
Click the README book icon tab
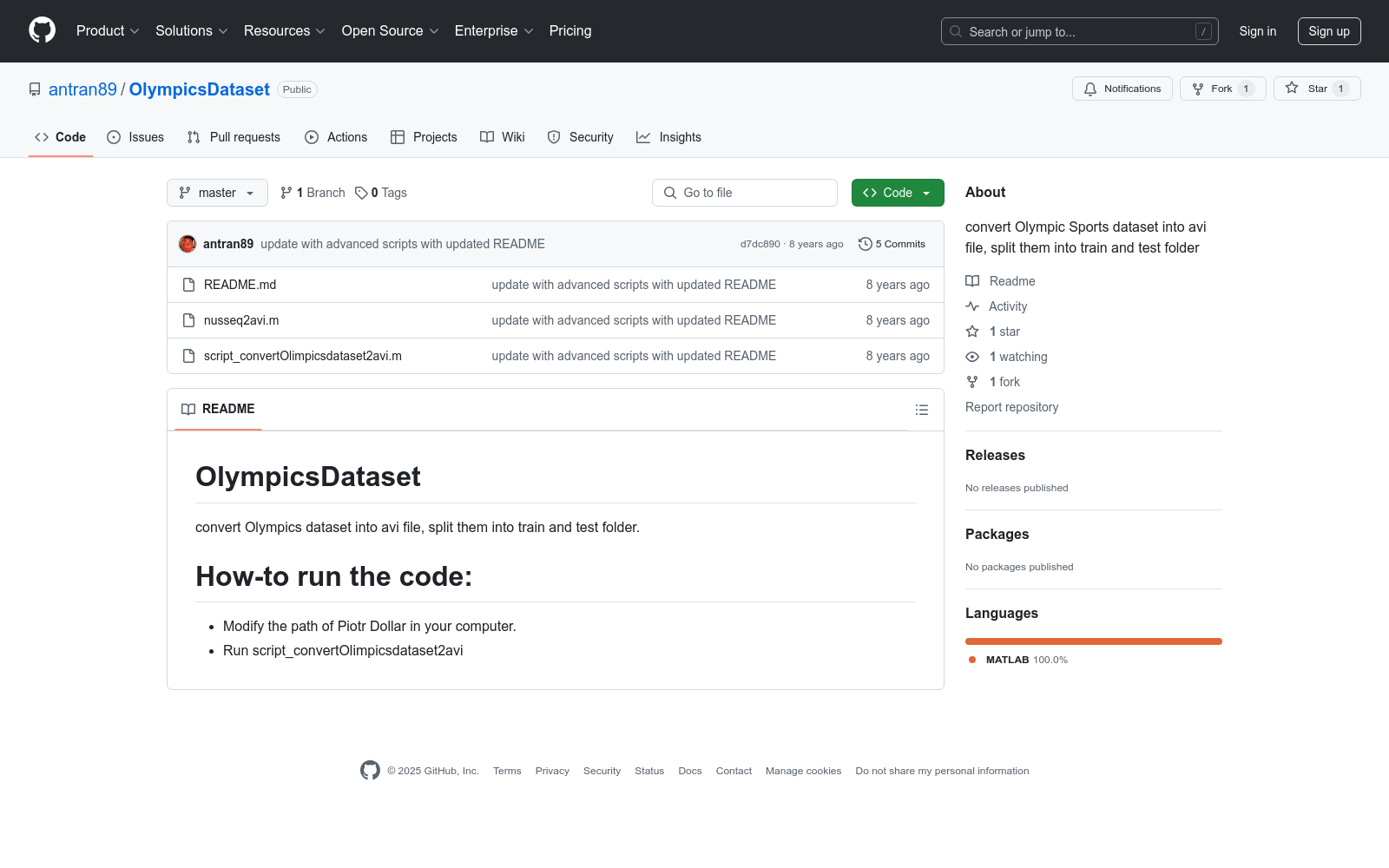pos(188,409)
